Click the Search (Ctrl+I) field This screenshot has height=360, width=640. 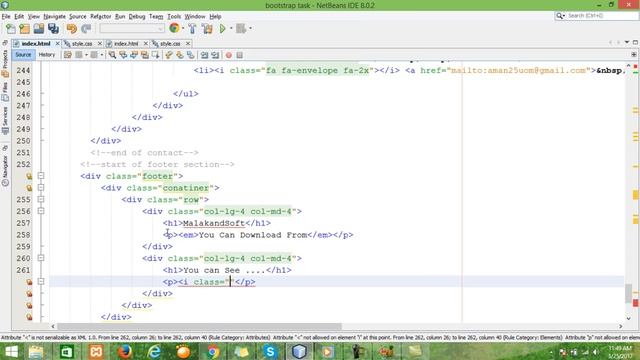(597, 16)
